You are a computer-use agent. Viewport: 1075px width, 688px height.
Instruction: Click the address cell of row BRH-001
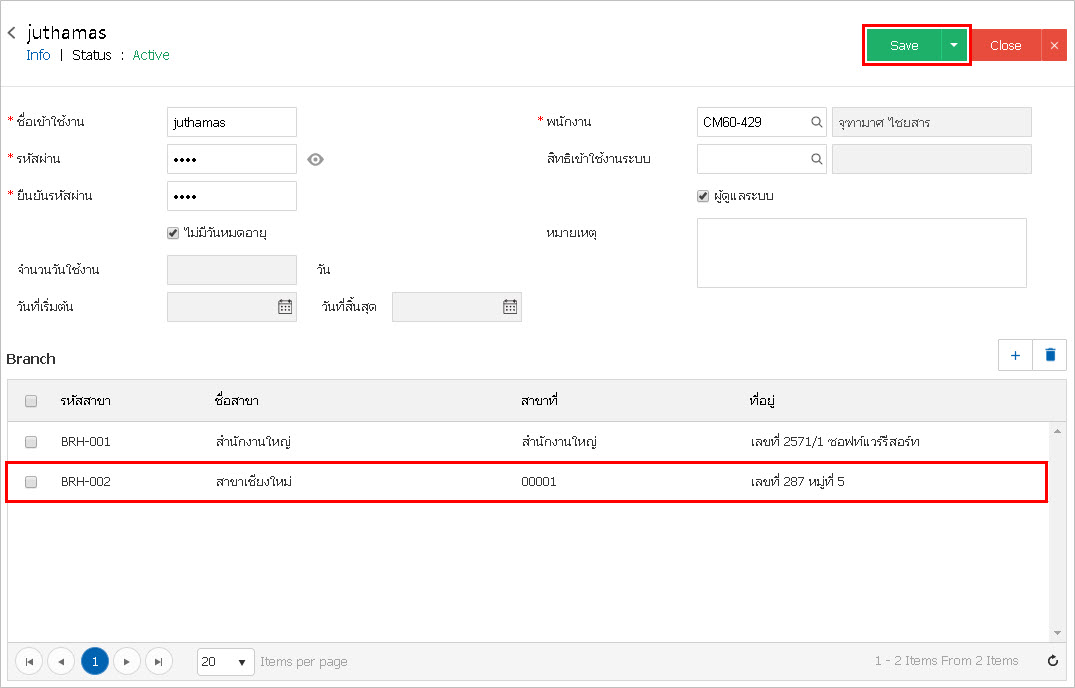[835, 442]
